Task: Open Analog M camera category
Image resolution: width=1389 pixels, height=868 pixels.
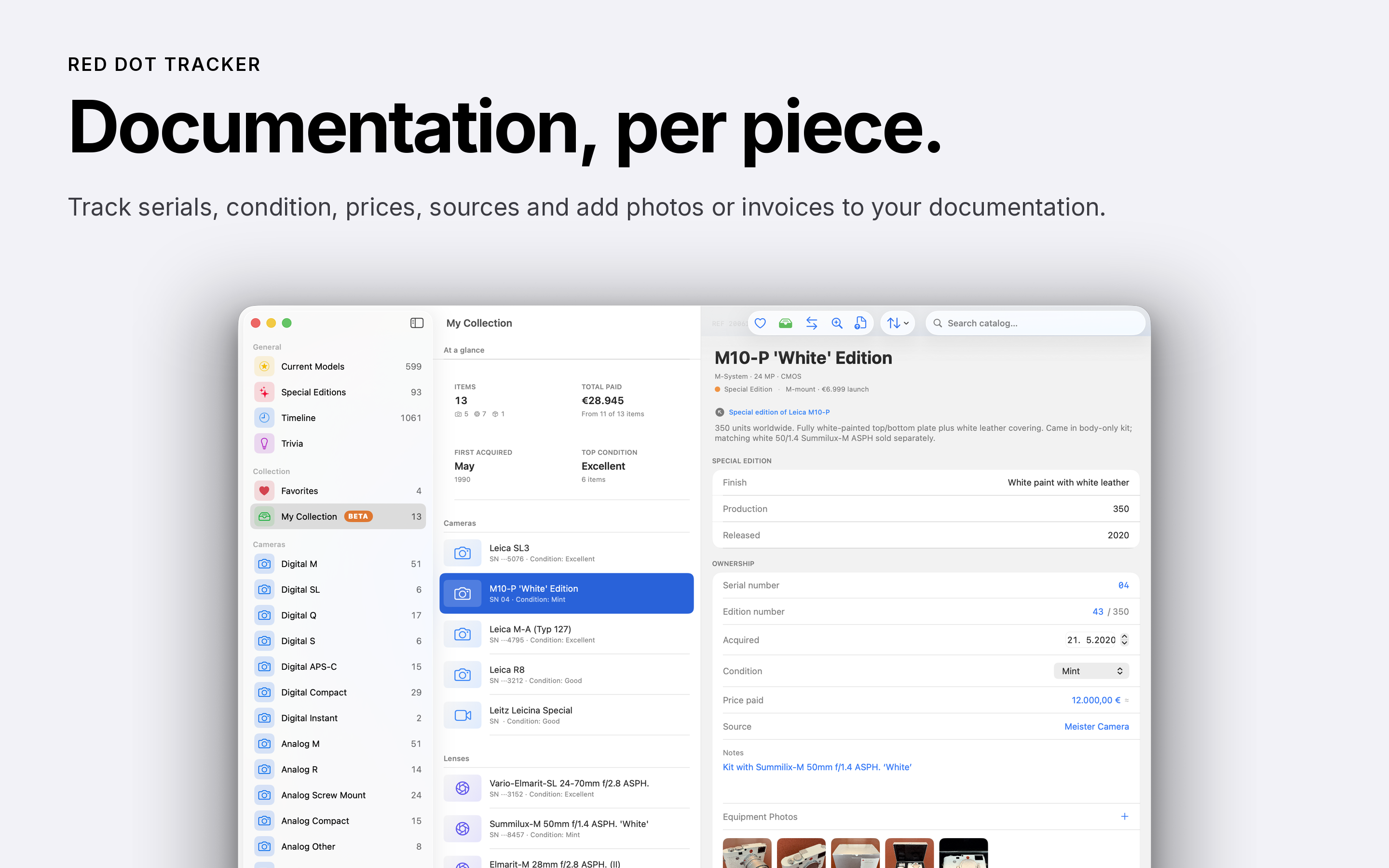Action: (338, 744)
